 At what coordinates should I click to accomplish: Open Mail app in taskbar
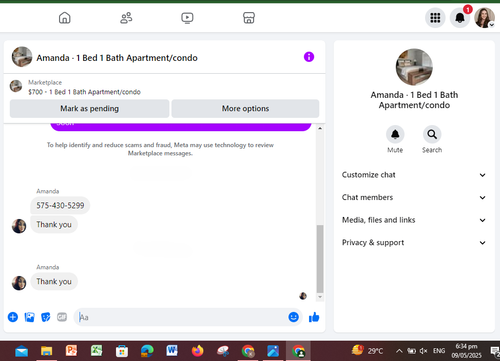(21, 351)
